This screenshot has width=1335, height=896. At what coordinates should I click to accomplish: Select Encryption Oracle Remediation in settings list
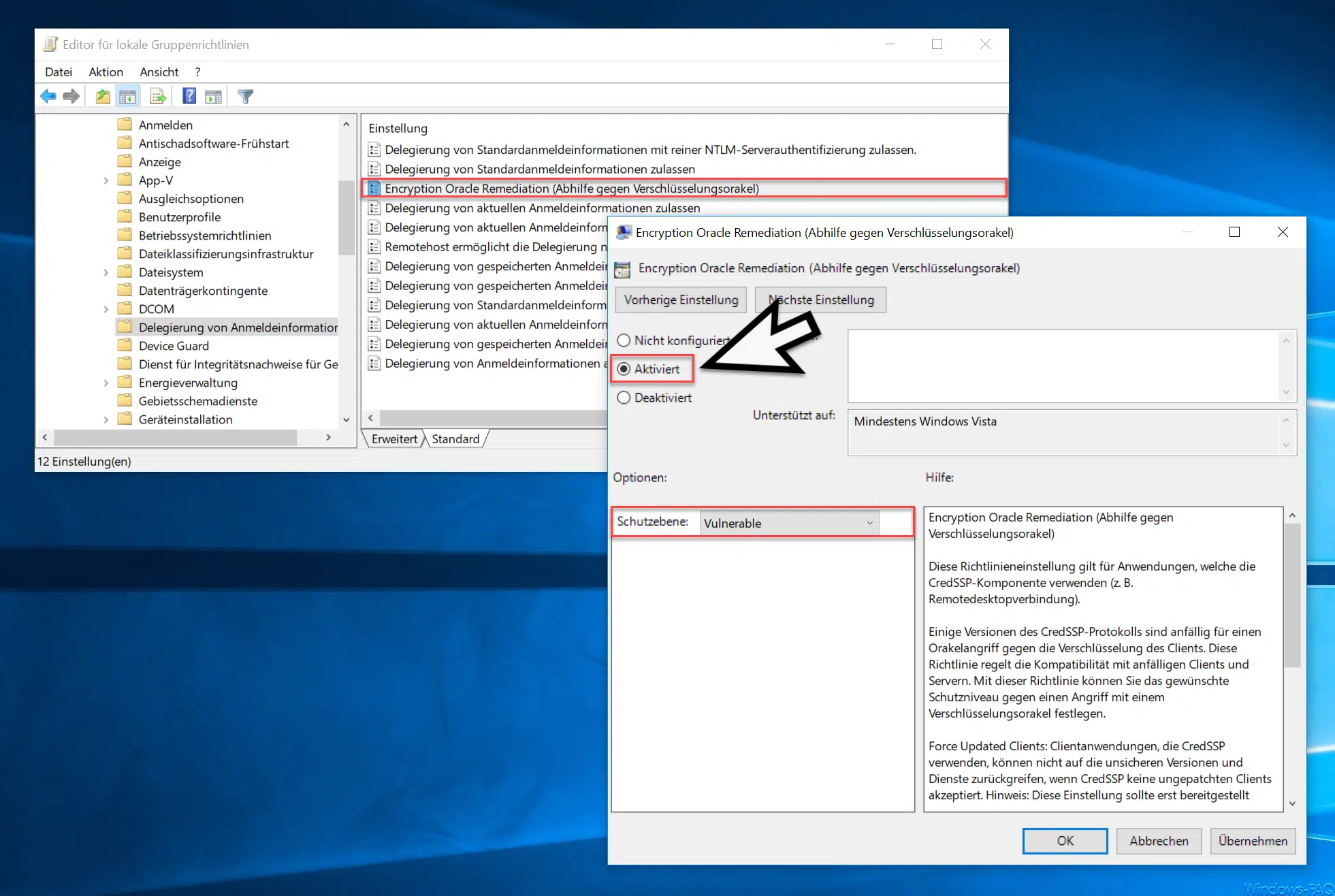click(573, 188)
